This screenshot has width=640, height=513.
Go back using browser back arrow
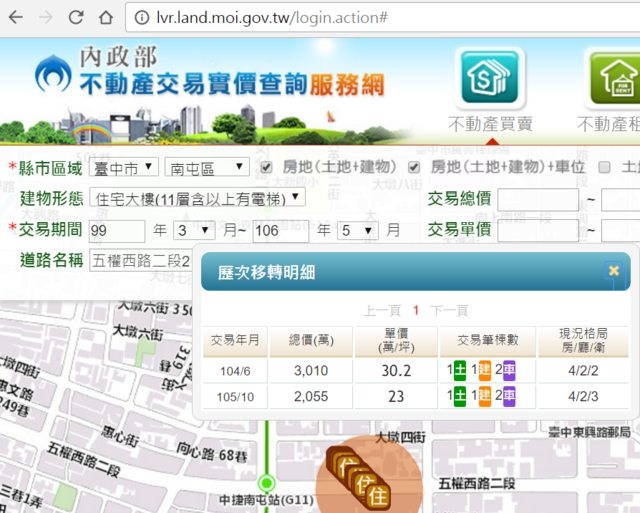16,17
